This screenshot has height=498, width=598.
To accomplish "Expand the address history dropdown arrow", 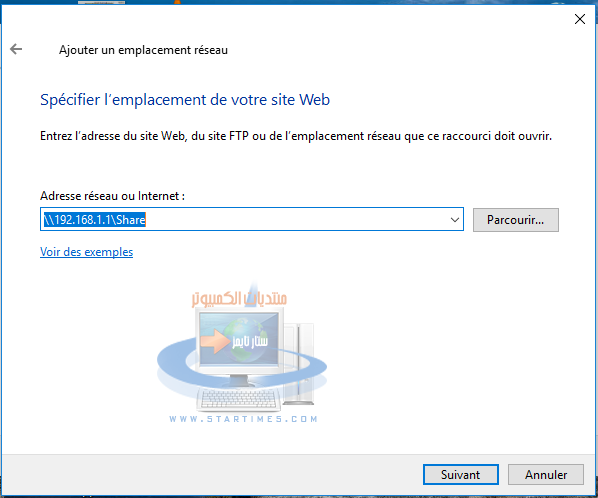I will point(455,220).
